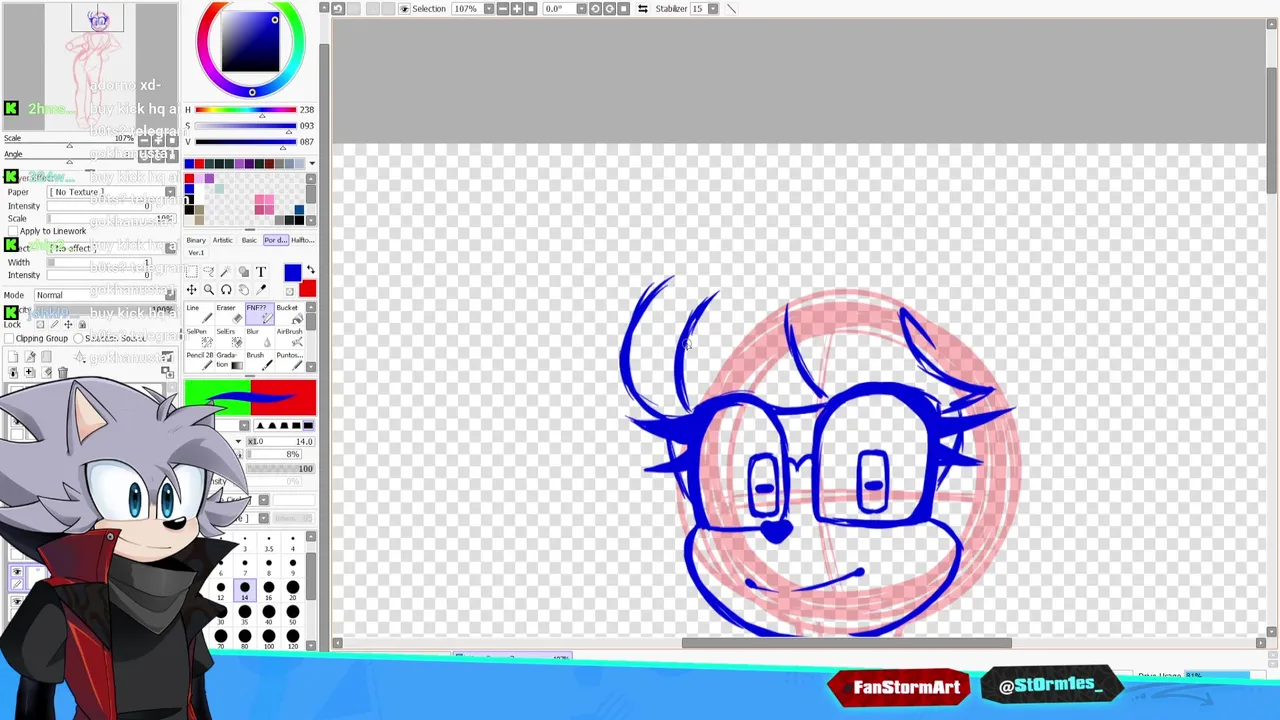Toggle Selection visibility eye in toolbar

pos(405,8)
